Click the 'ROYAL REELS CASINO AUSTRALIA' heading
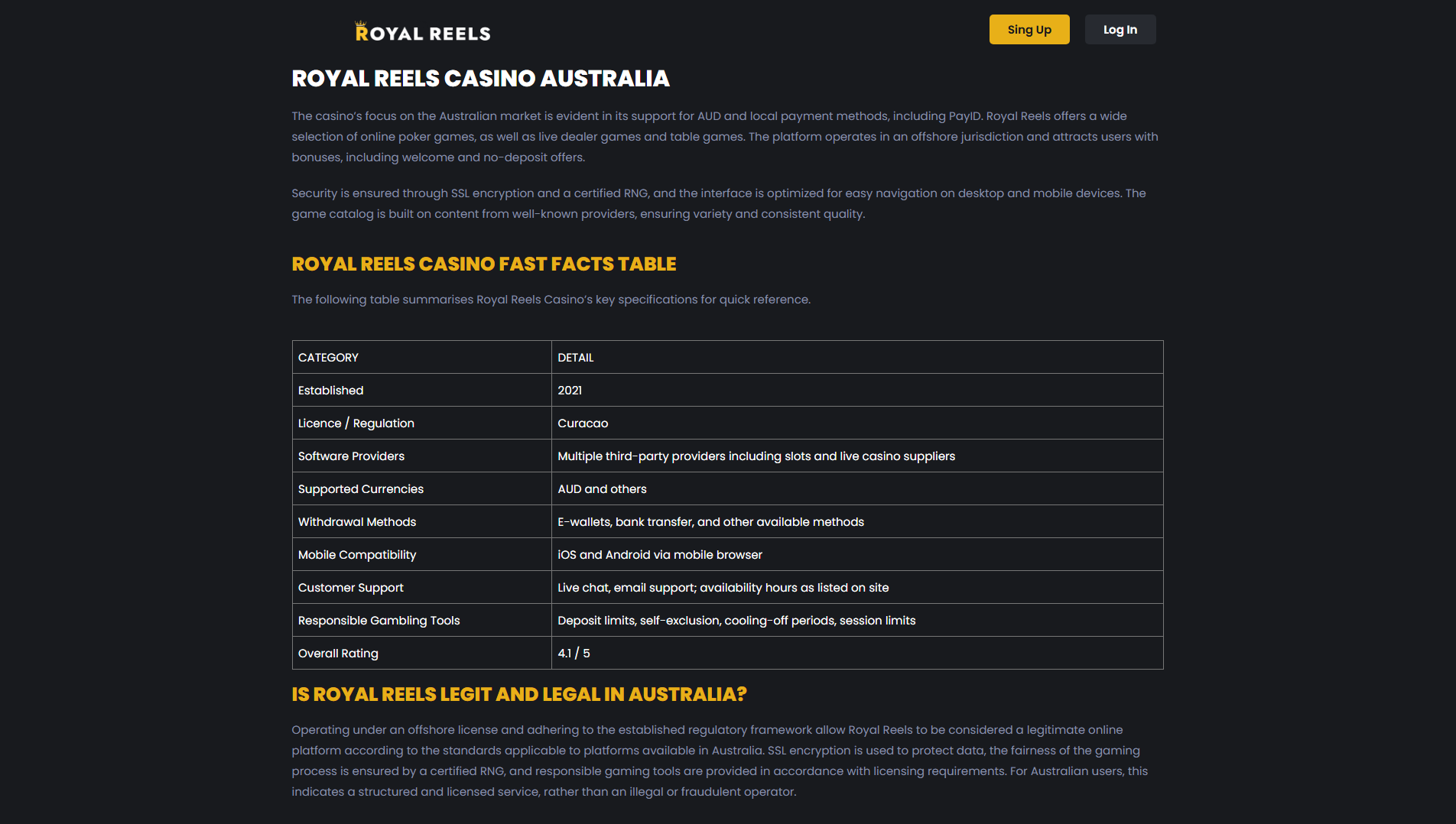 [480, 79]
